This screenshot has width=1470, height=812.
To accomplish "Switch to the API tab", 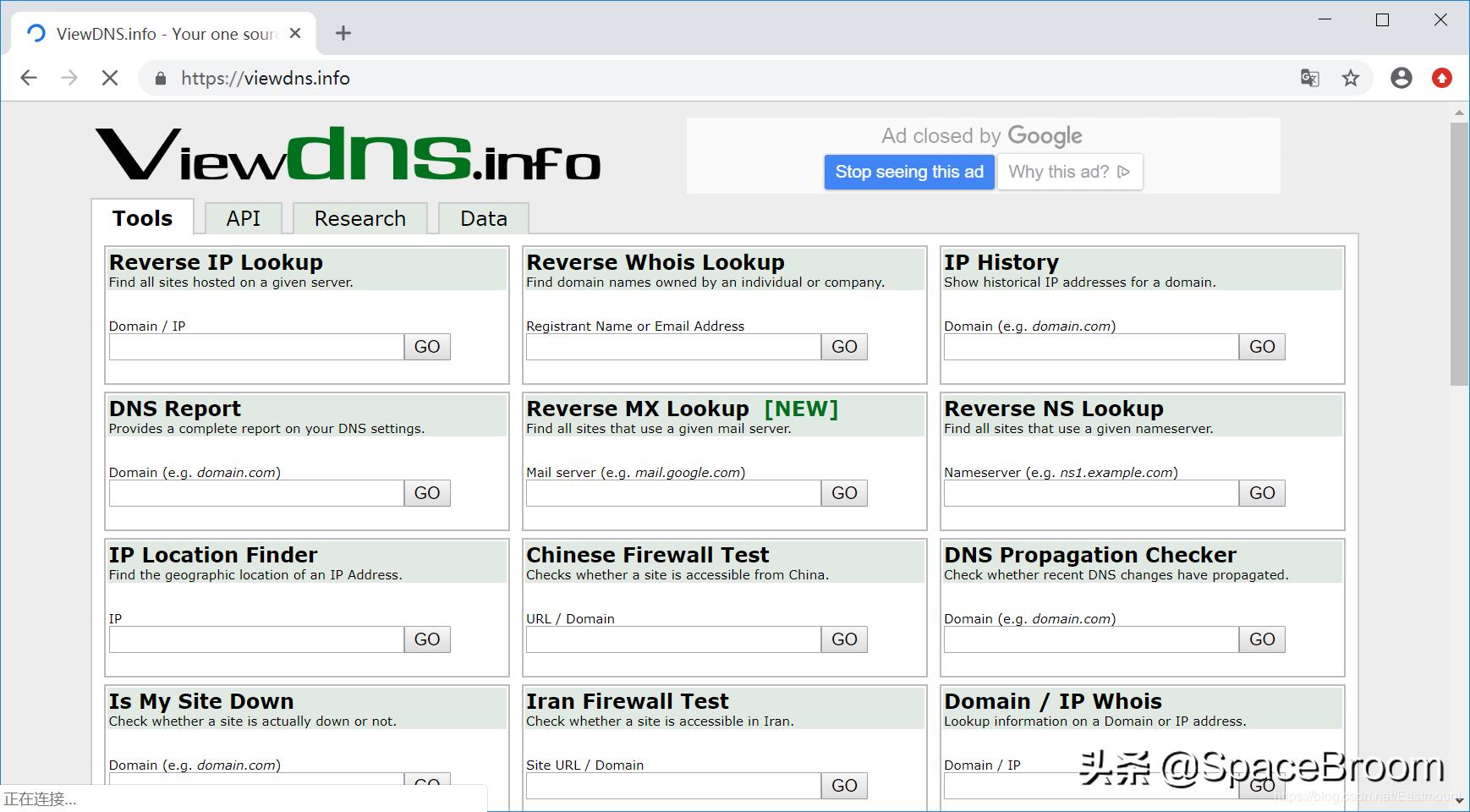I will pyautogui.click(x=243, y=218).
